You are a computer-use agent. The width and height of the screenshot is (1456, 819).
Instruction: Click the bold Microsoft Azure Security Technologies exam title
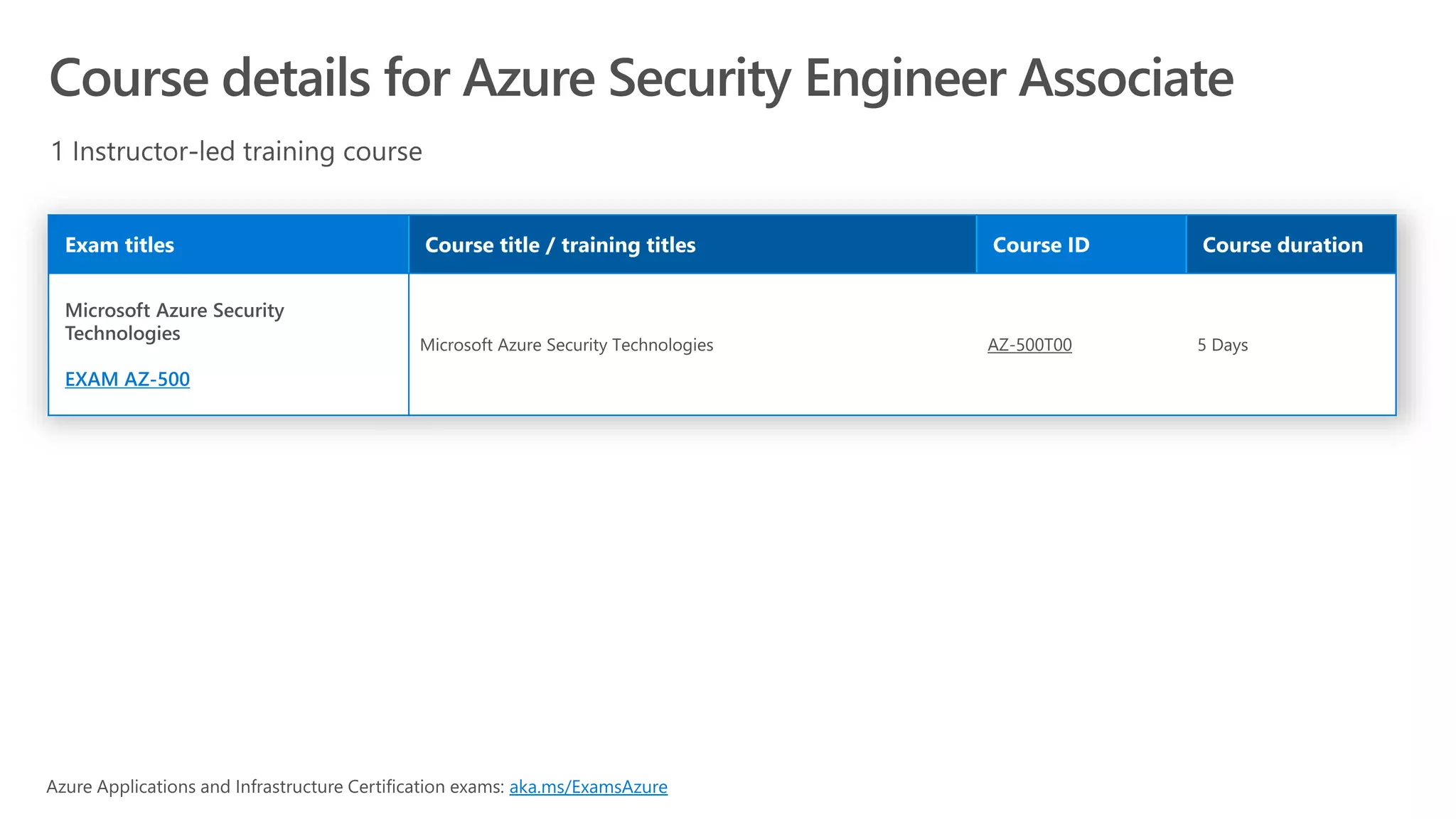click(174, 311)
